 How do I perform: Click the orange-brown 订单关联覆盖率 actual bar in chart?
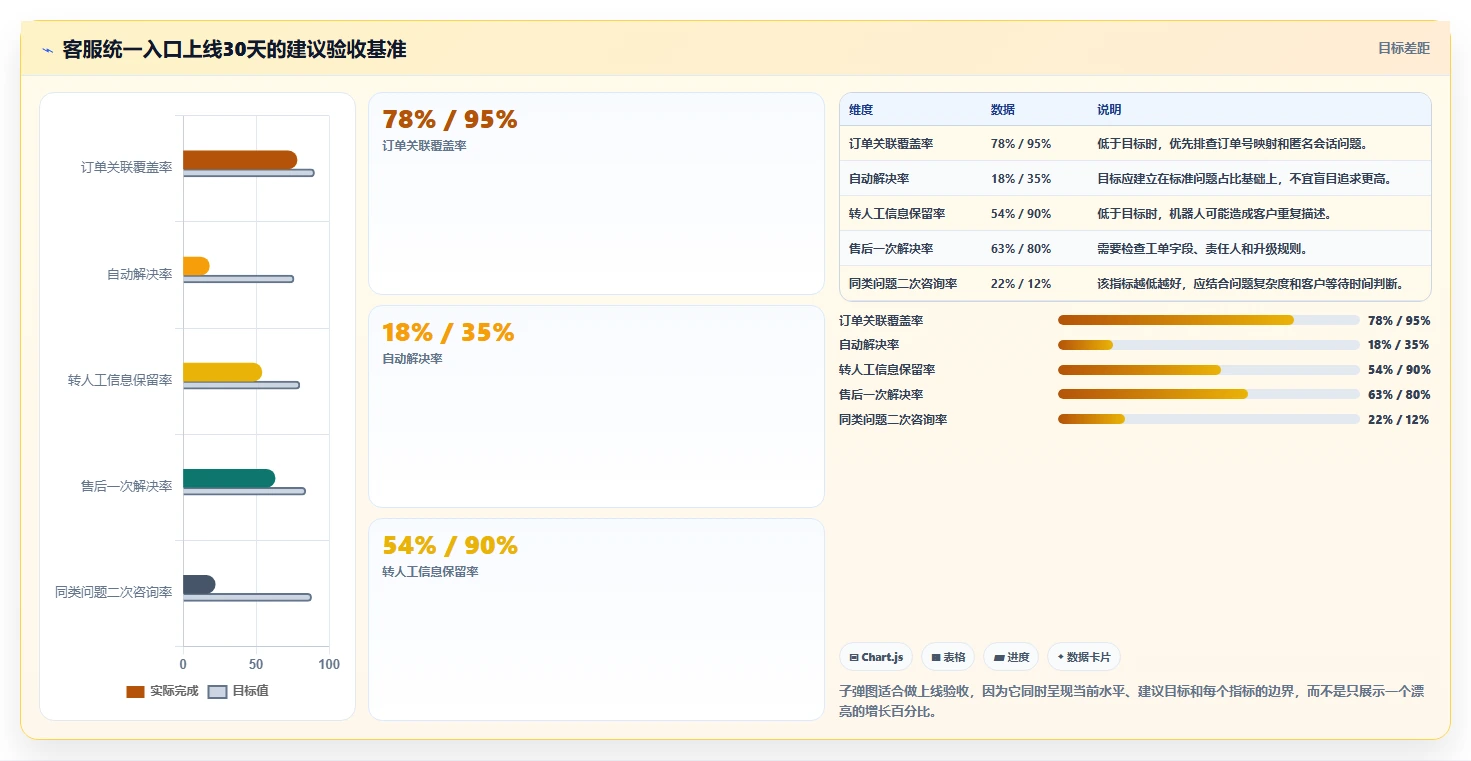tap(240, 160)
